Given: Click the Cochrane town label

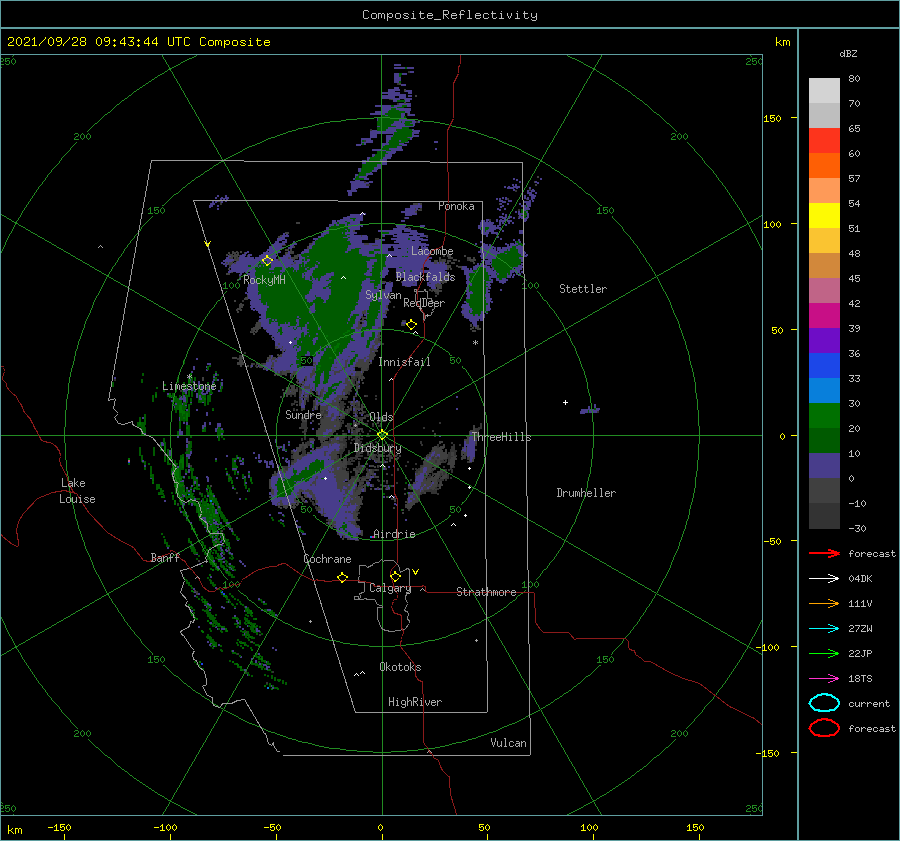Looking at the screenshot, I should click(327, 559).
